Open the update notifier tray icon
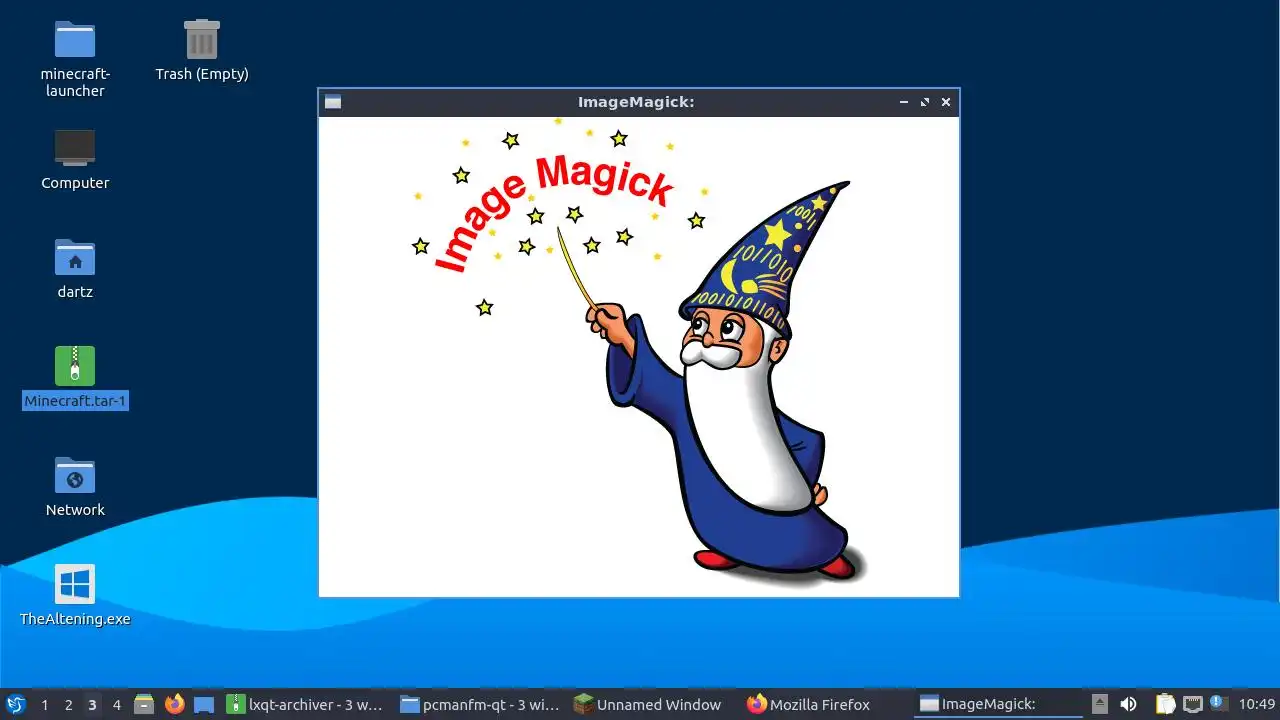This screenshot has height=720, width=1280. (1217, 703)
